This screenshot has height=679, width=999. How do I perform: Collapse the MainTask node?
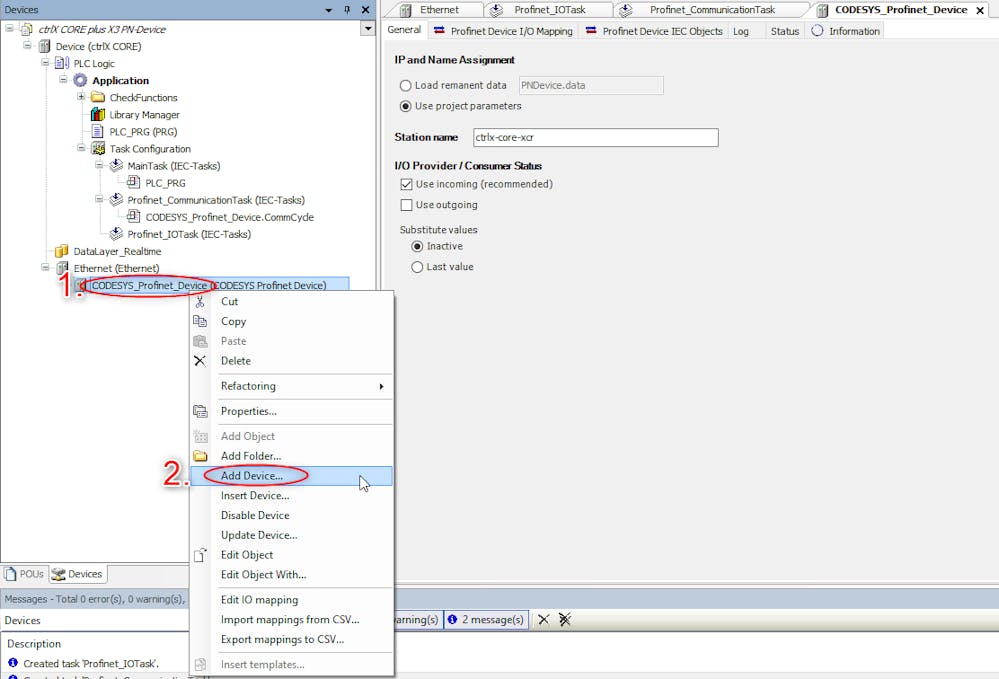99,165
